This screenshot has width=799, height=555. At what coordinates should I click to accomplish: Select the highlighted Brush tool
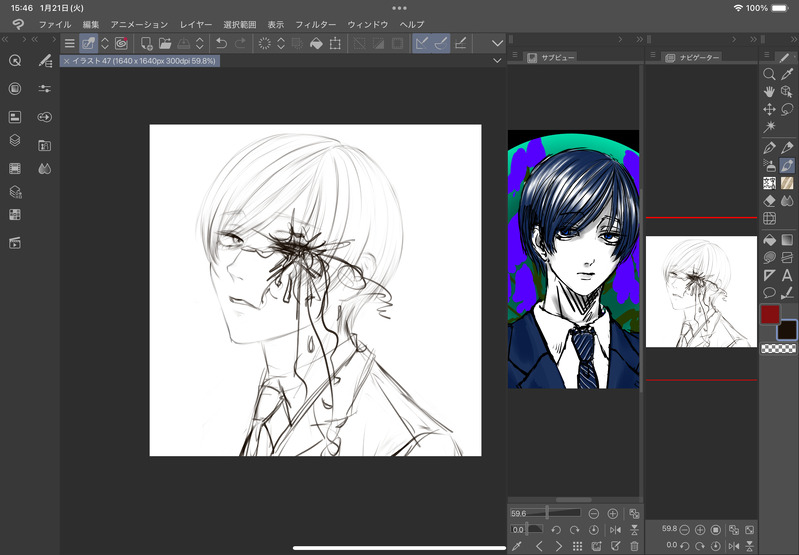(x=787, y=166)
